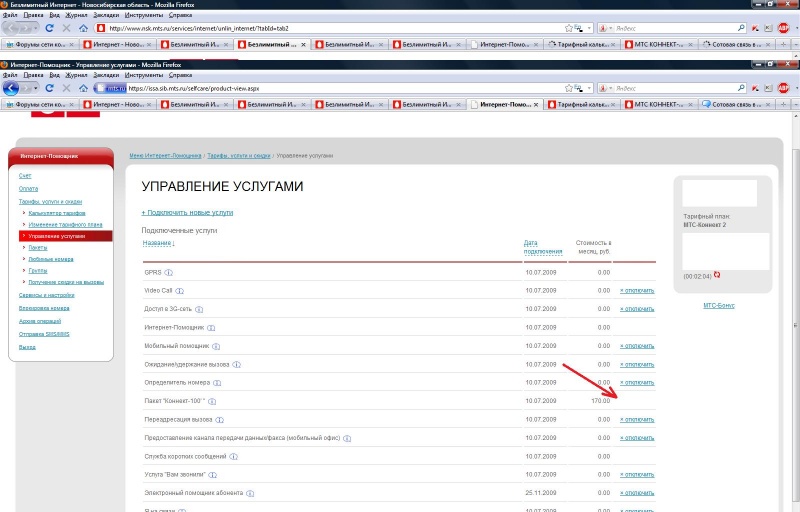
Task: Click bookmark star in lower address bar
Action: click(x=566, y=88)
